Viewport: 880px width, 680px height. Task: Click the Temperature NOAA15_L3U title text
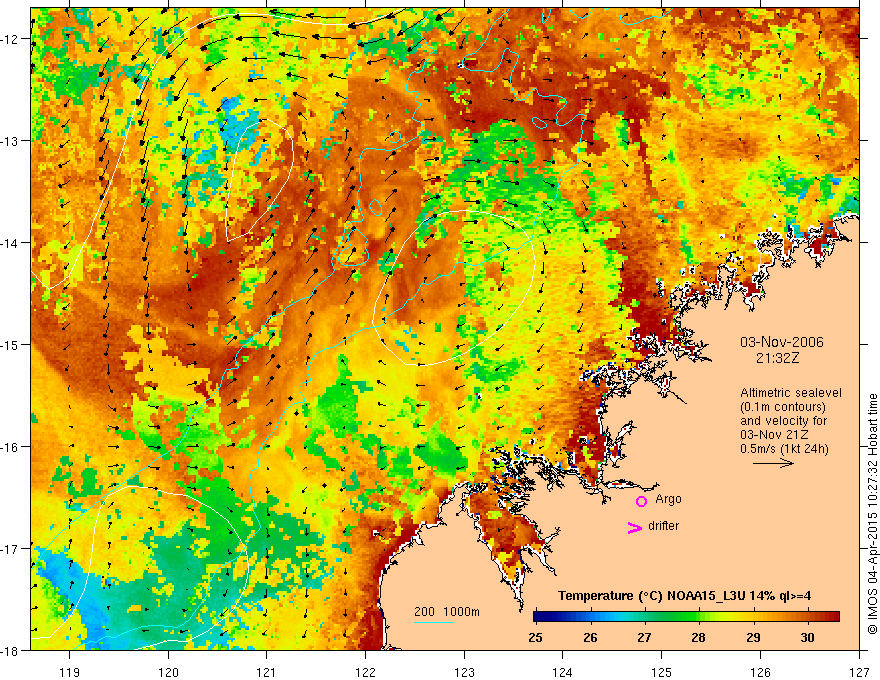684,596
